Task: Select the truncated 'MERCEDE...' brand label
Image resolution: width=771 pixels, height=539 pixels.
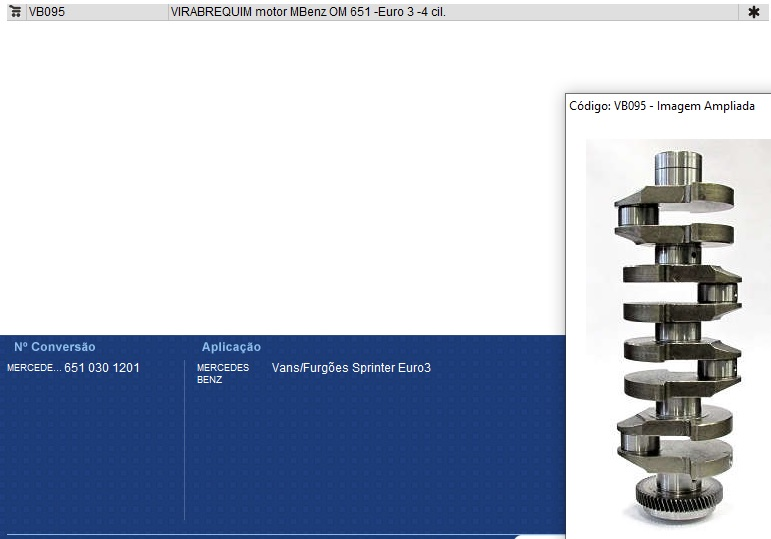Action: tap(34, 368)
